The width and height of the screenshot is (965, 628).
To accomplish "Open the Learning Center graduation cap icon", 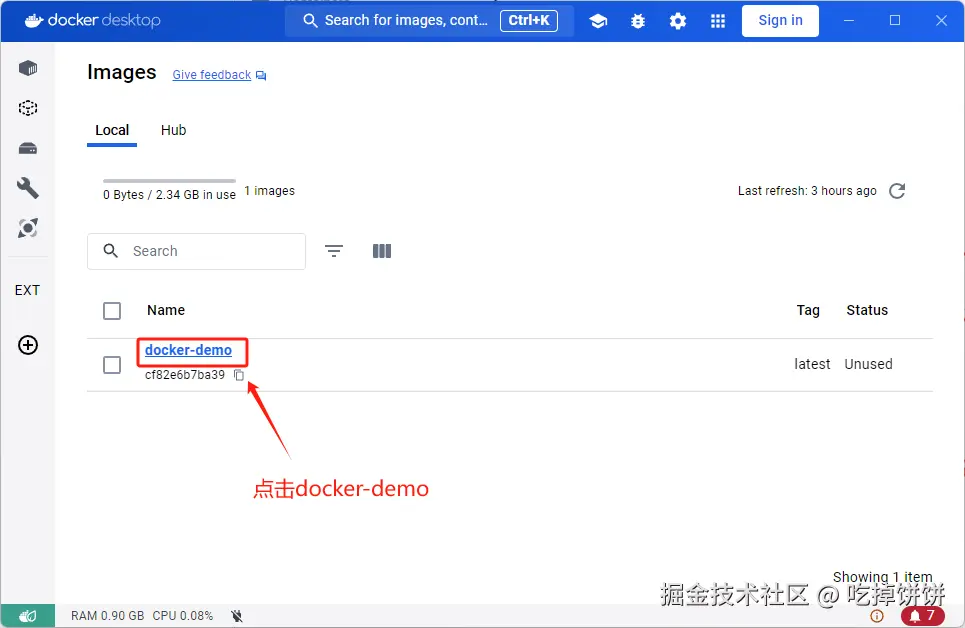I will tap(598, 21).
